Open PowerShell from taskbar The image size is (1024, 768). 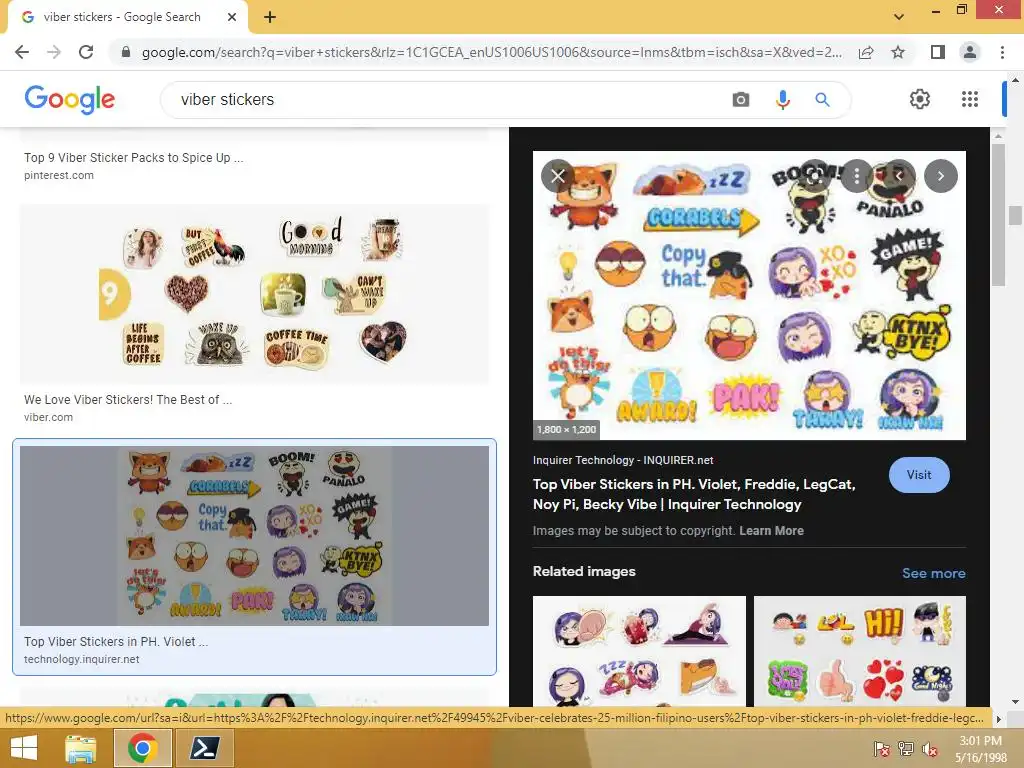click(204, 748)
